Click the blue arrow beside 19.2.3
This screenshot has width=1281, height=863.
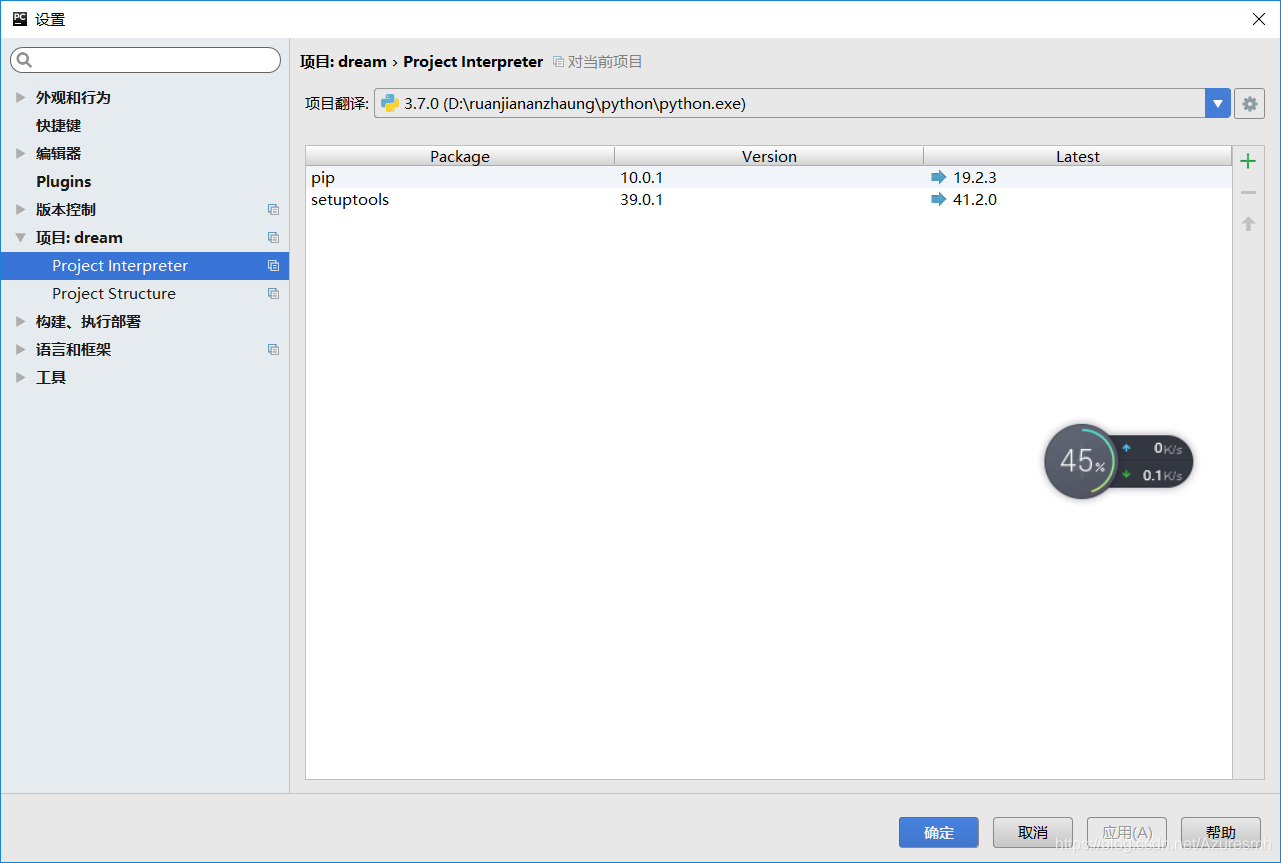938,177
